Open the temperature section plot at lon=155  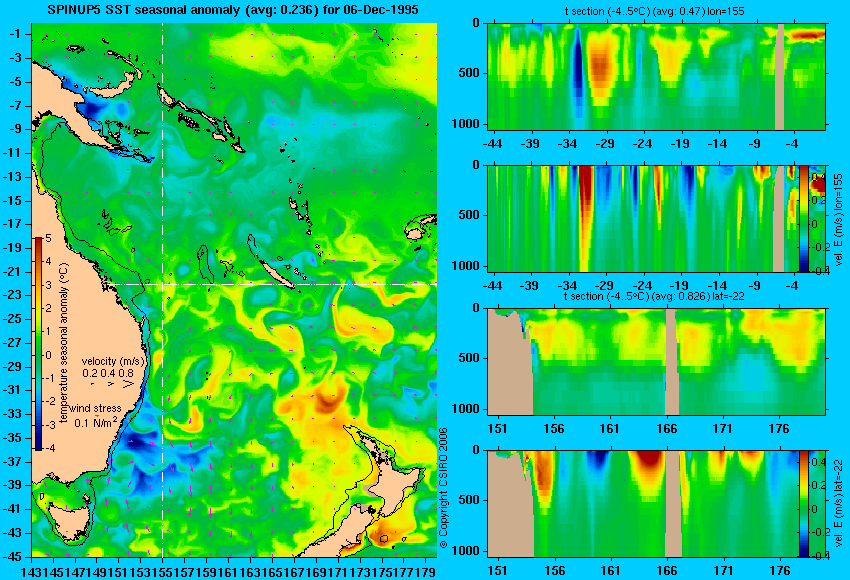[656, 76]
